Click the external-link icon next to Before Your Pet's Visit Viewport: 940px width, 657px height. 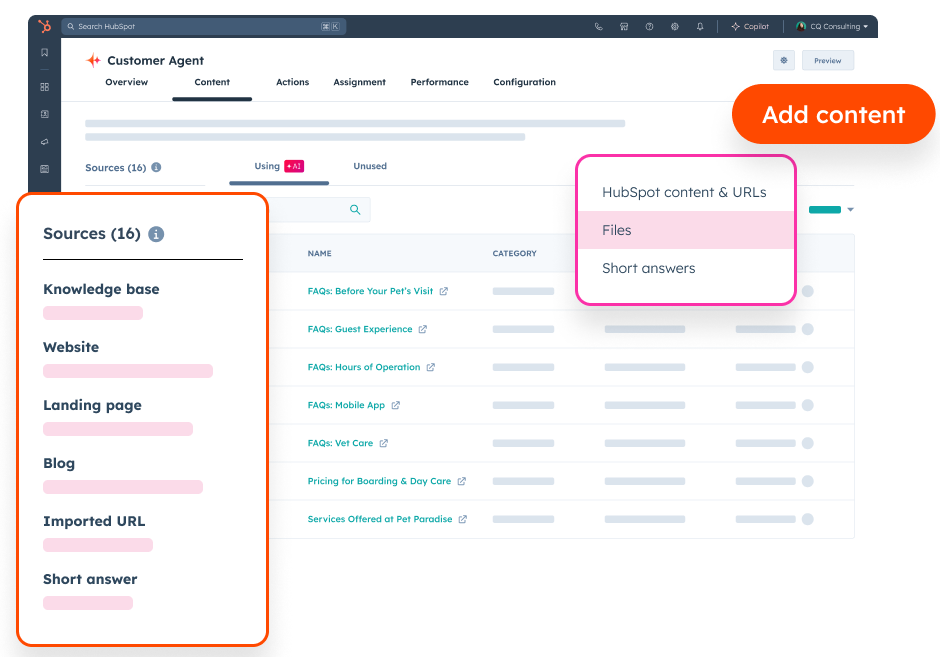(444, 291)
